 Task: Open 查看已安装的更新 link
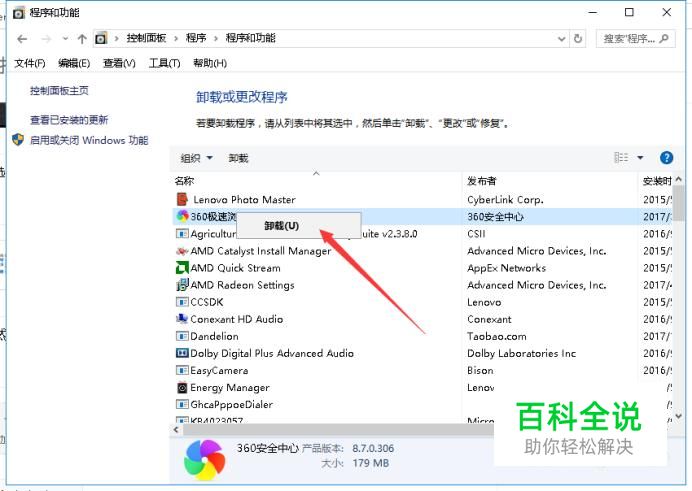click(69, 120)
